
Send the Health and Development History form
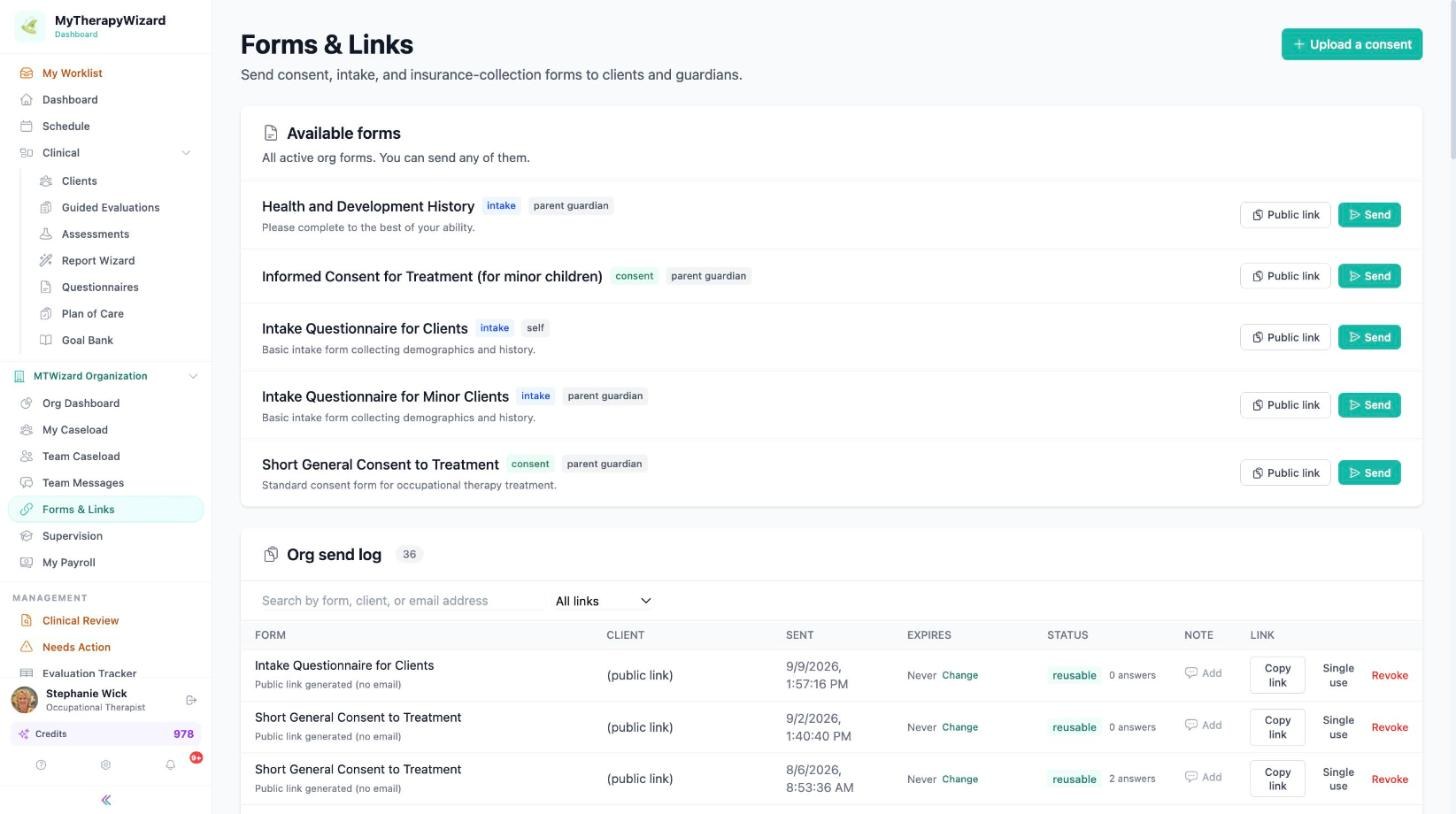tap(1369, 215)
